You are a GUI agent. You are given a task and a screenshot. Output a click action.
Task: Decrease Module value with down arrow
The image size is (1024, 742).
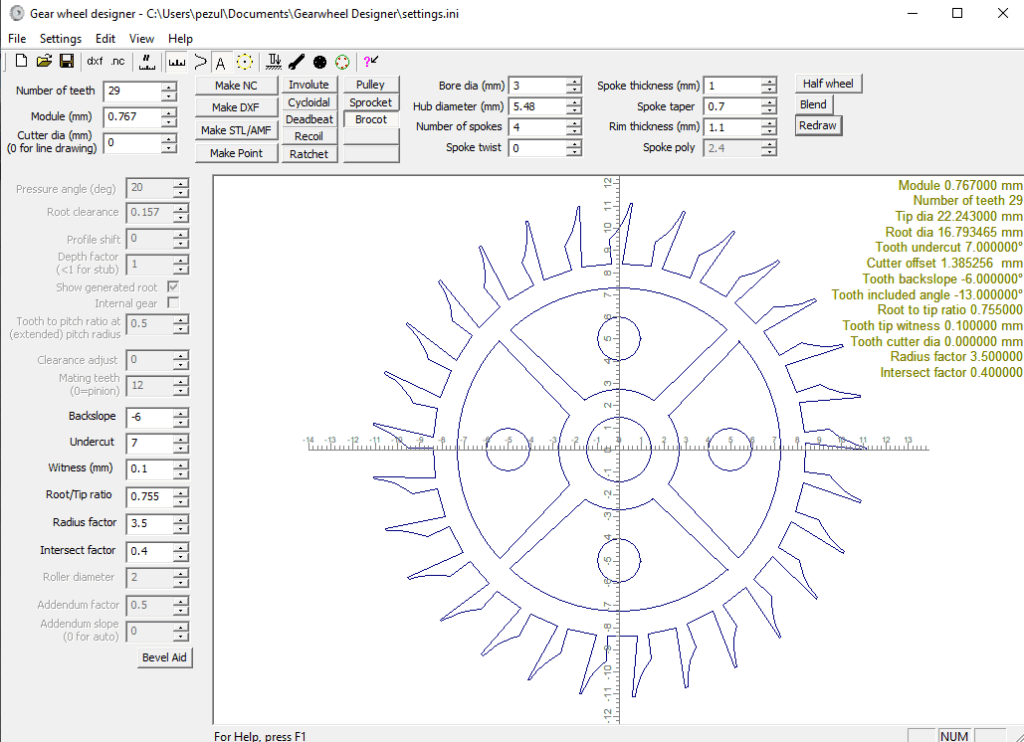[x=169, y=122]
